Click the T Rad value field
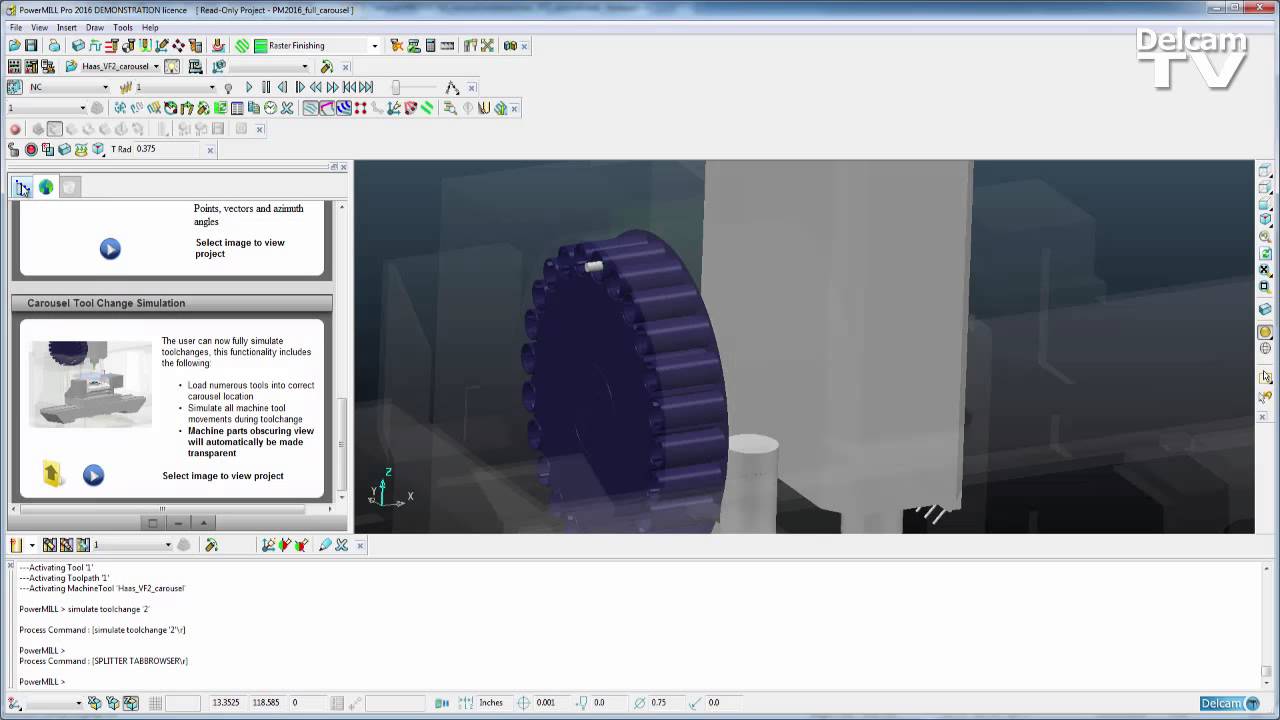Screen dimensions: 1280x720 (165, 149)
